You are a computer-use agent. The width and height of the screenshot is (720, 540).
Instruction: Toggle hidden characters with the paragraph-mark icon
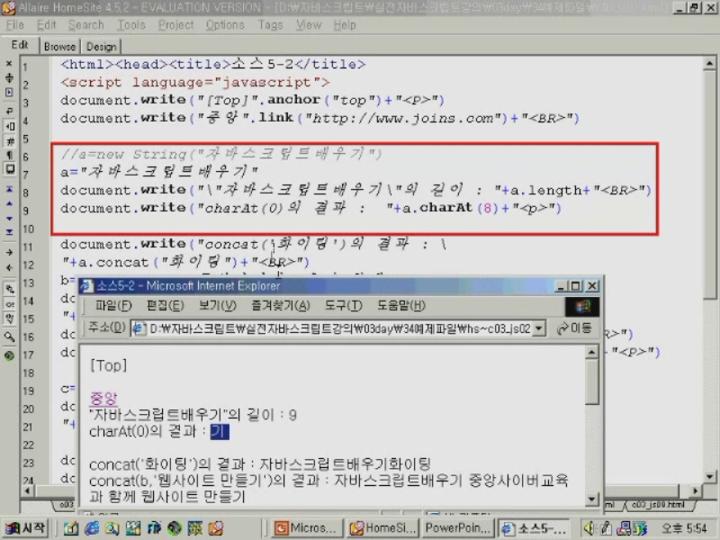9,155
